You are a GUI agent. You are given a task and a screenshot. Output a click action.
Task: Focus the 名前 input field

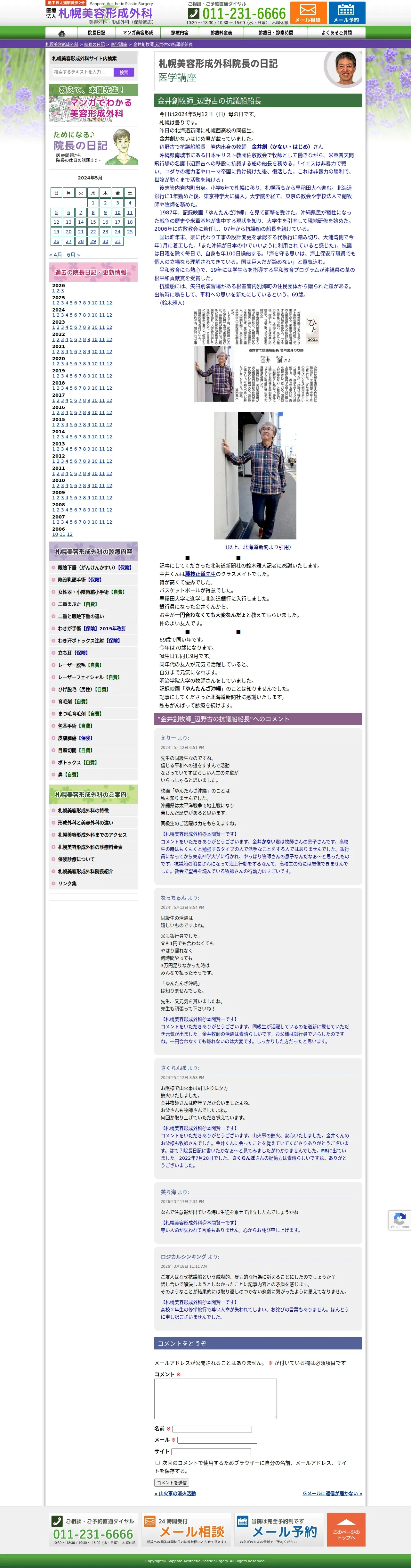[212, 1429]
